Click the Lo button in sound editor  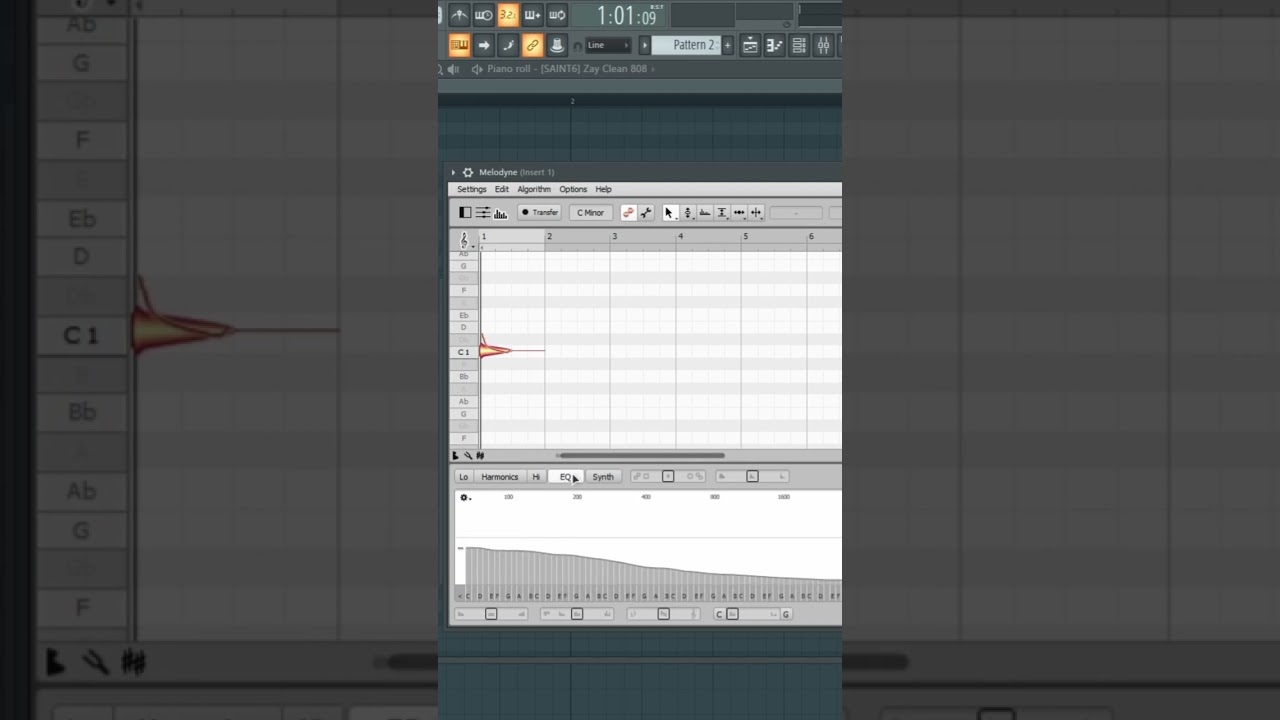pos(463,477)
